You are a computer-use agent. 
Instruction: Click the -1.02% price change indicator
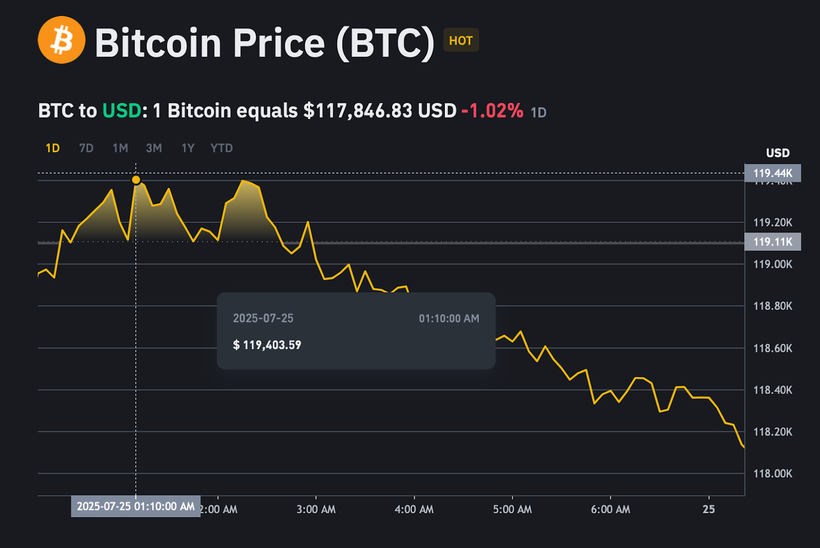(x=492, y=111)
